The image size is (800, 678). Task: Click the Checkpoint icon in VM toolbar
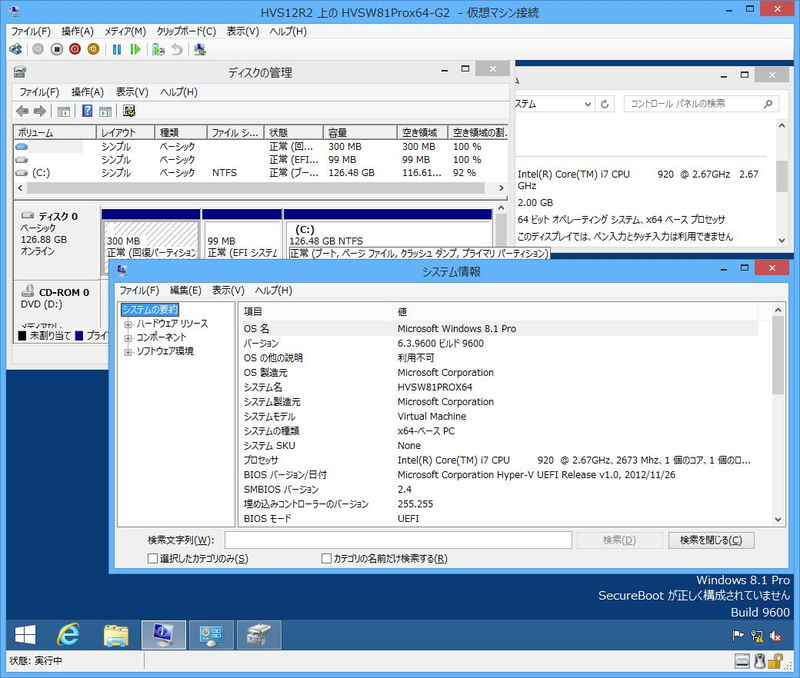click(158, 49)
